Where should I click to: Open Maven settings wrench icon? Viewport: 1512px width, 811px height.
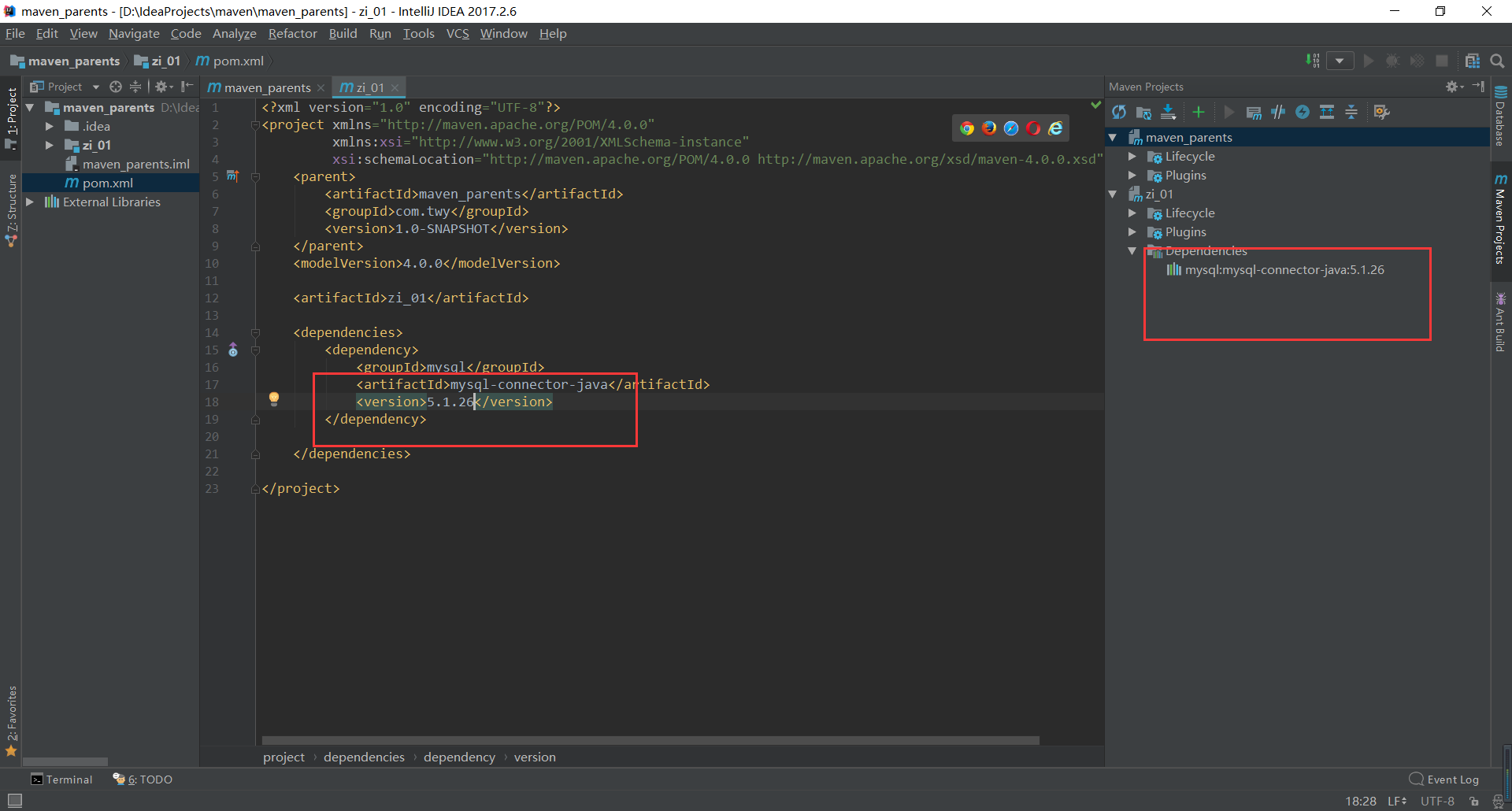(1381, 112)
